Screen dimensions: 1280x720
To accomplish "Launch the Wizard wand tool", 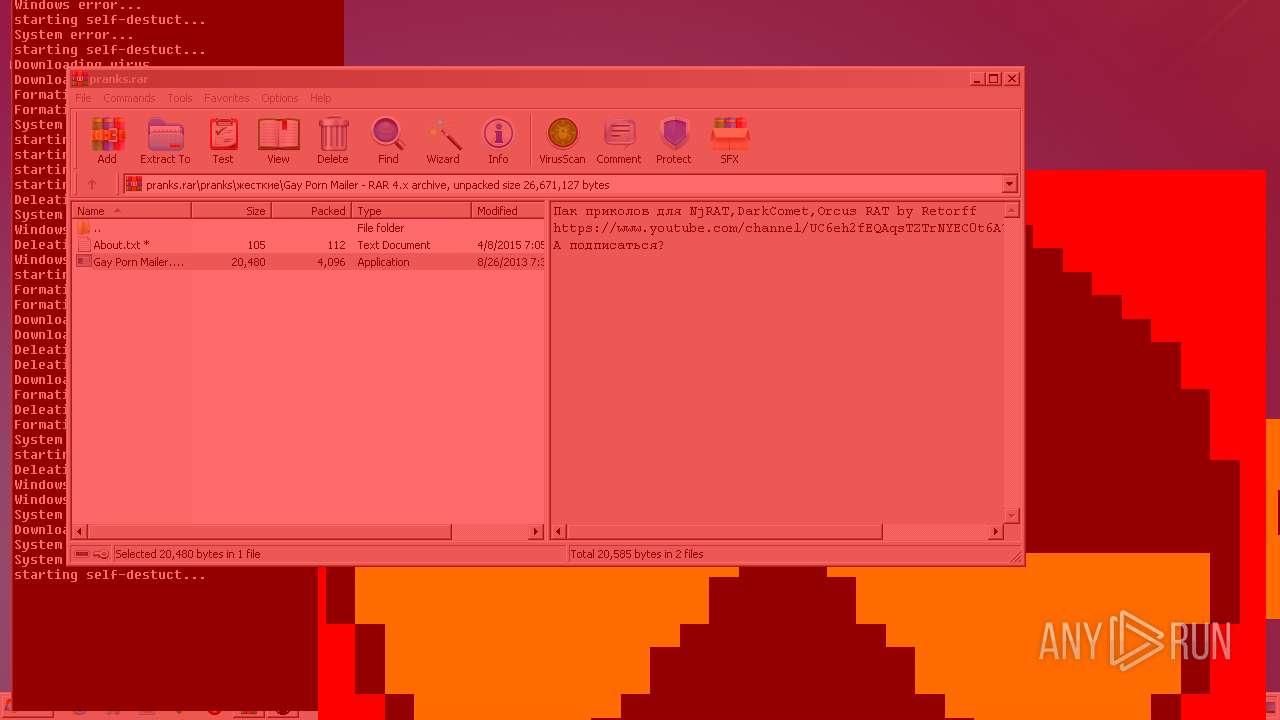I will [443, 141].
